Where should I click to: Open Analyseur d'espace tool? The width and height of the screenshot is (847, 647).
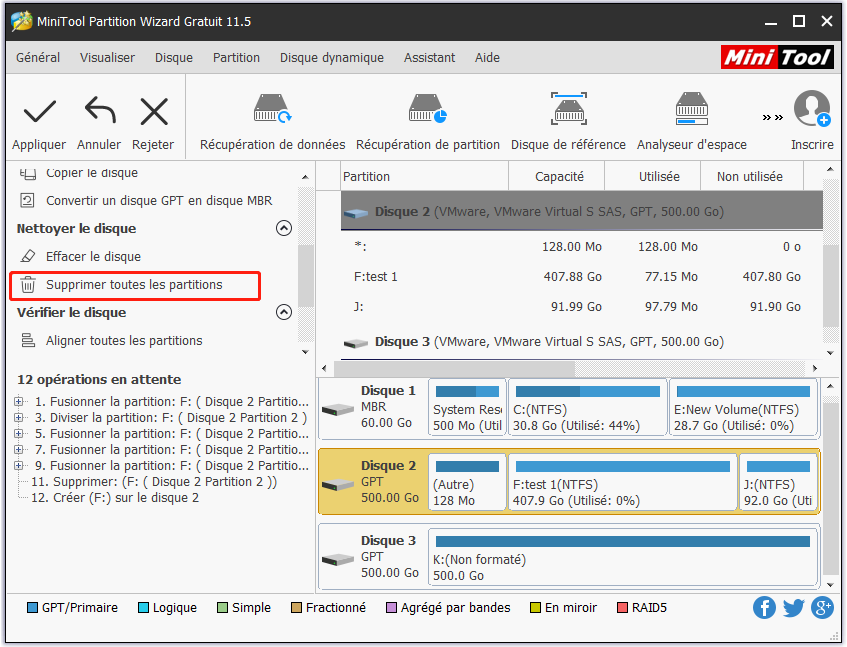pos(691,122)
